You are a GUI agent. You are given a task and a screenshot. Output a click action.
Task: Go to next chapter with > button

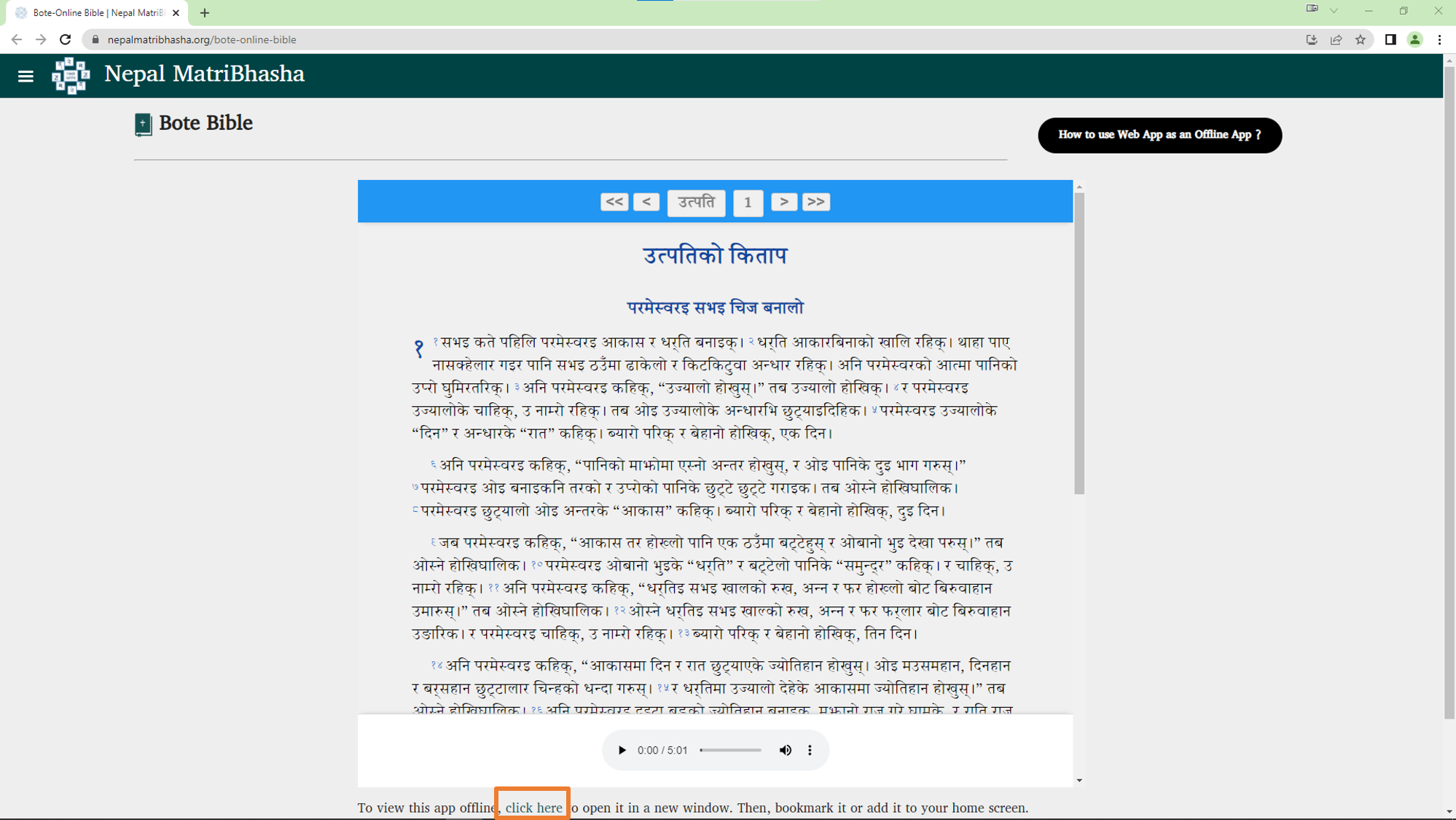[783, 202]
